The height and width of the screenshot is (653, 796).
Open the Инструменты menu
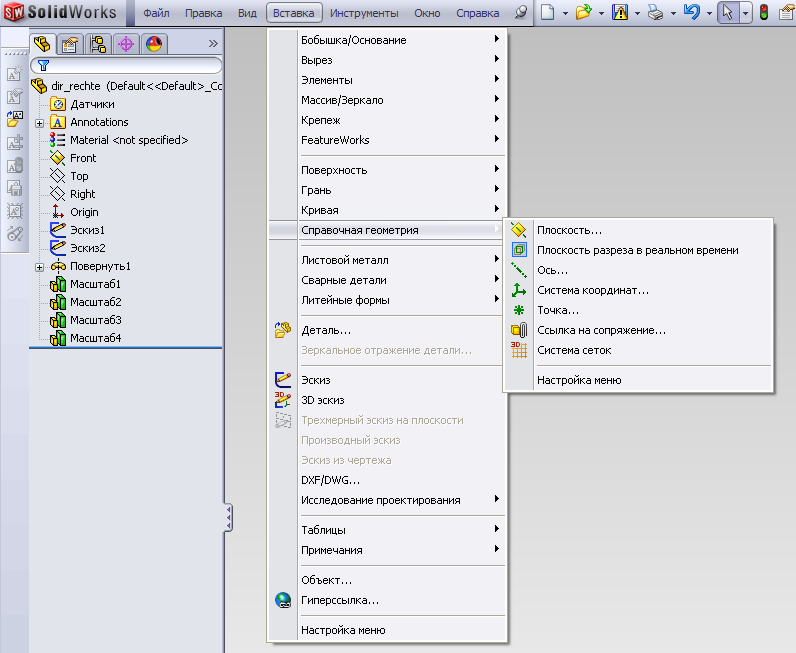[364, 13]
